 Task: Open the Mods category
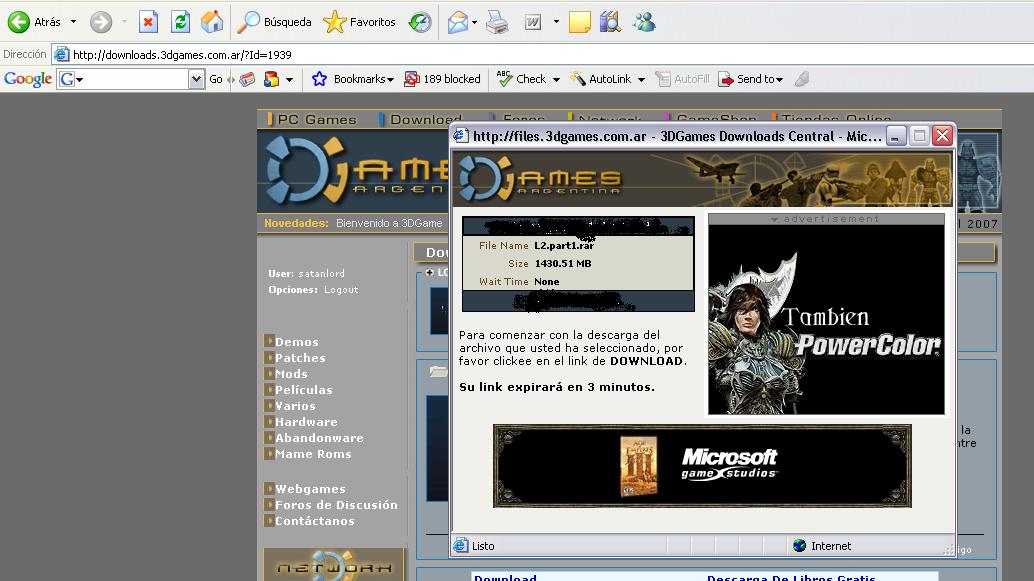pyautogui.click(x=291, y=374)
